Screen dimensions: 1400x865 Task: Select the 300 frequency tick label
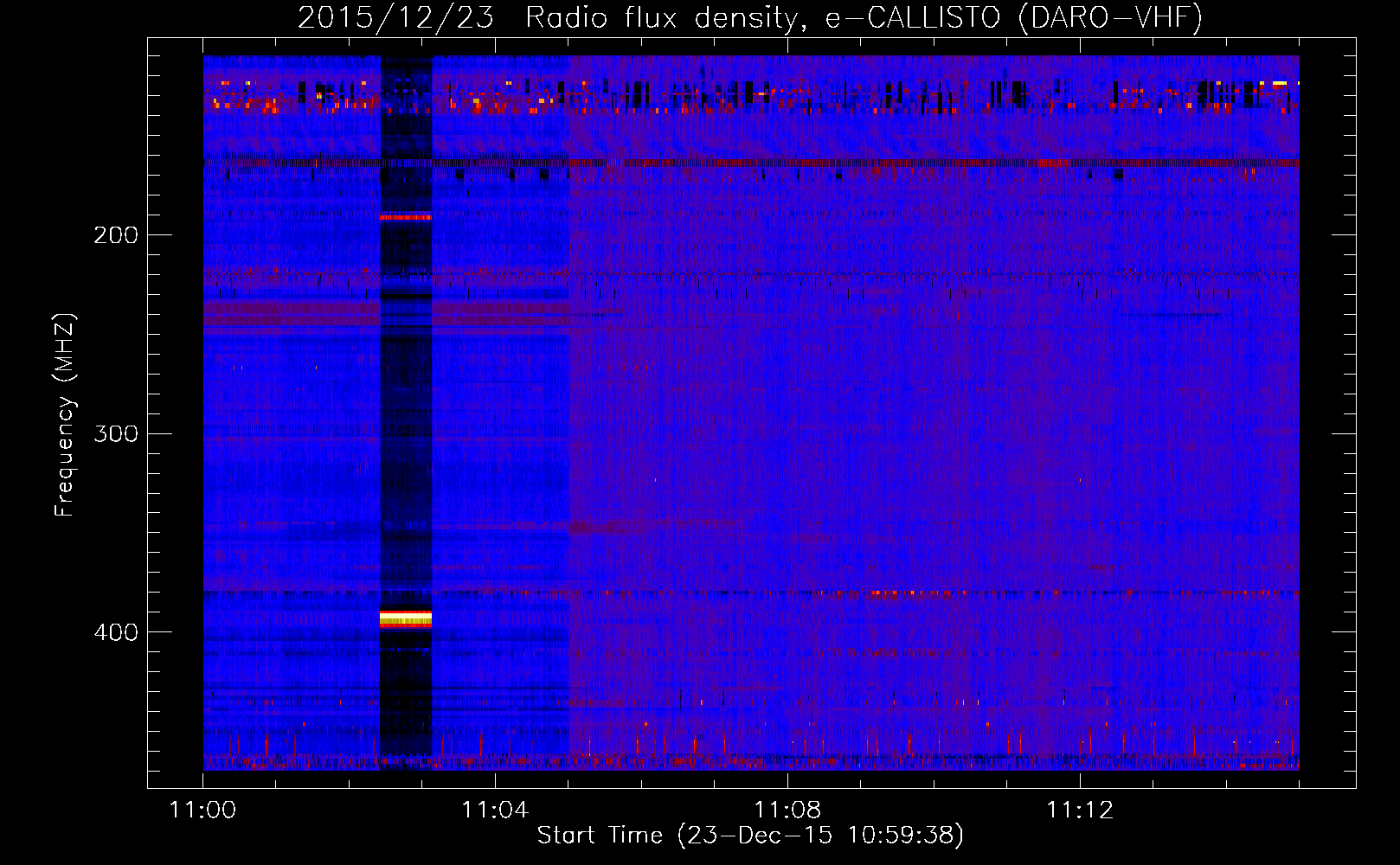(x=116, y=433)
